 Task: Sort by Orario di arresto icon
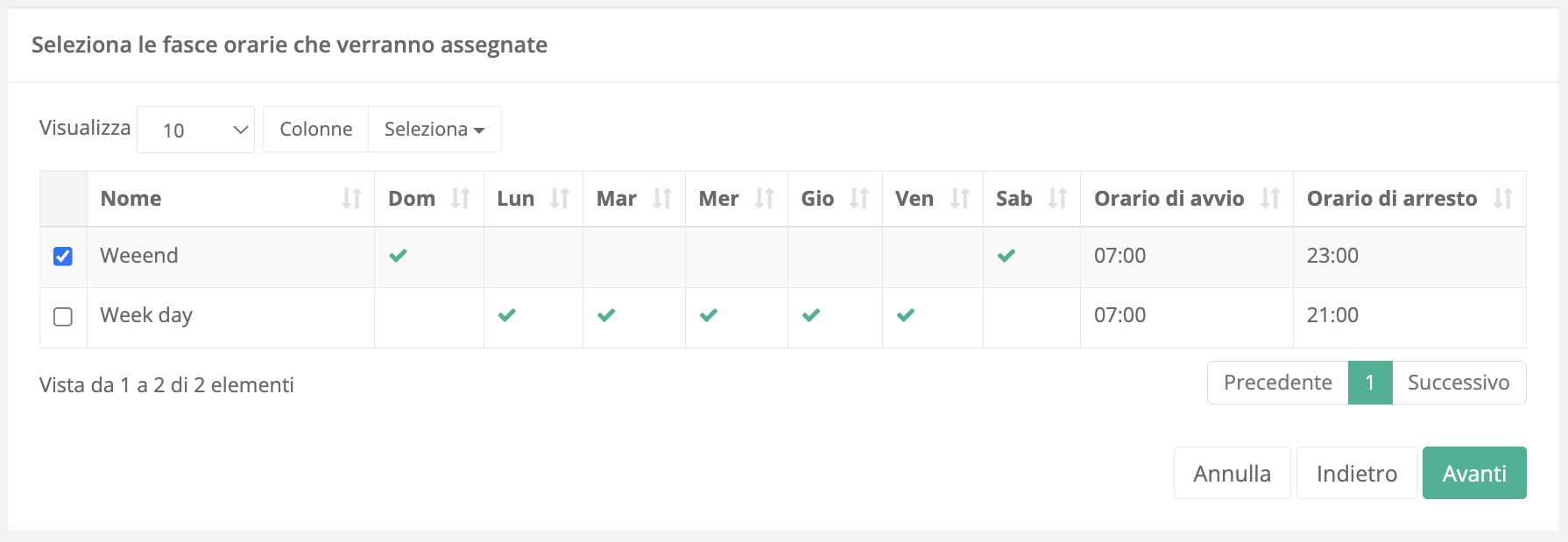pos(1503,199)
